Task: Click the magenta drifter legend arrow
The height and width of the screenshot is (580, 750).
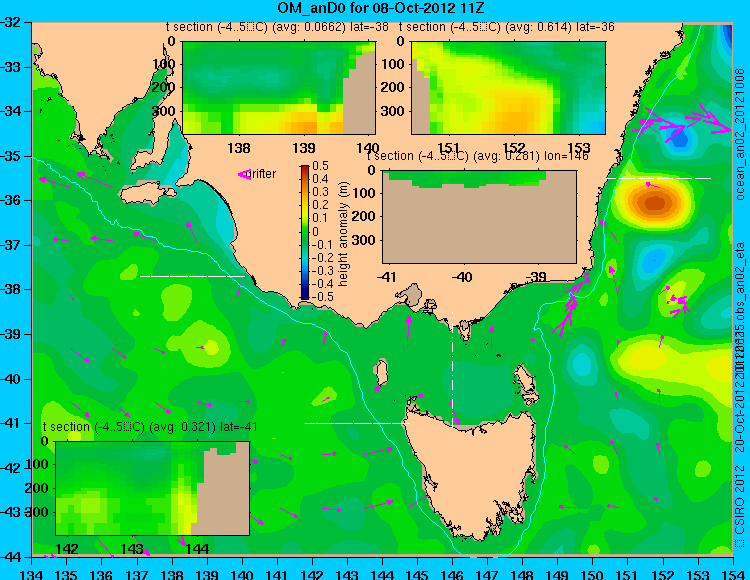Action: pyautogui.click(x=244, y=175)
